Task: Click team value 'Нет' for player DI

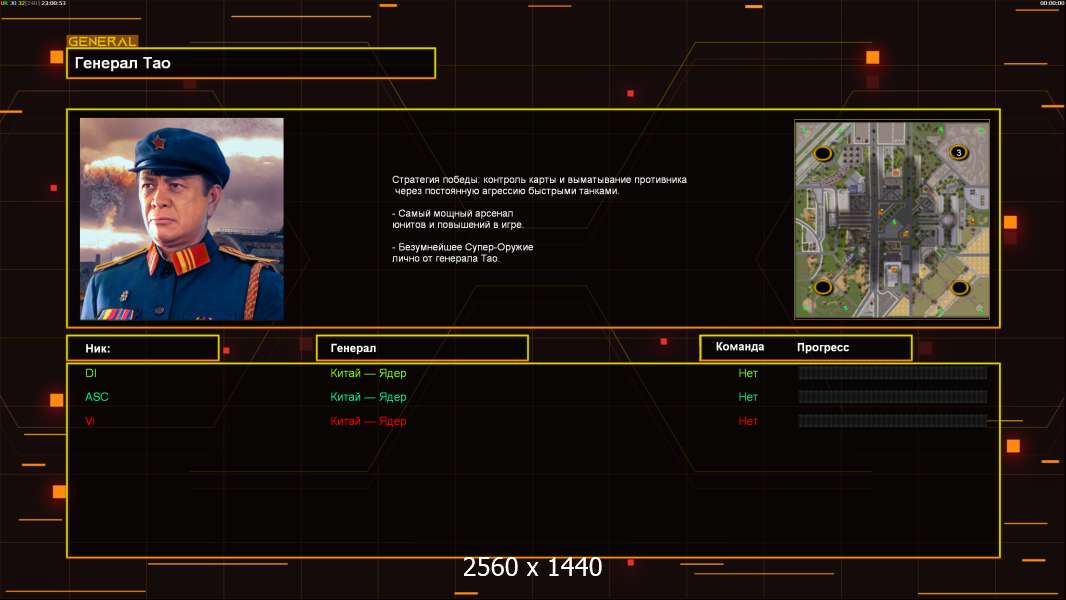Action: (x=748, y=373)
